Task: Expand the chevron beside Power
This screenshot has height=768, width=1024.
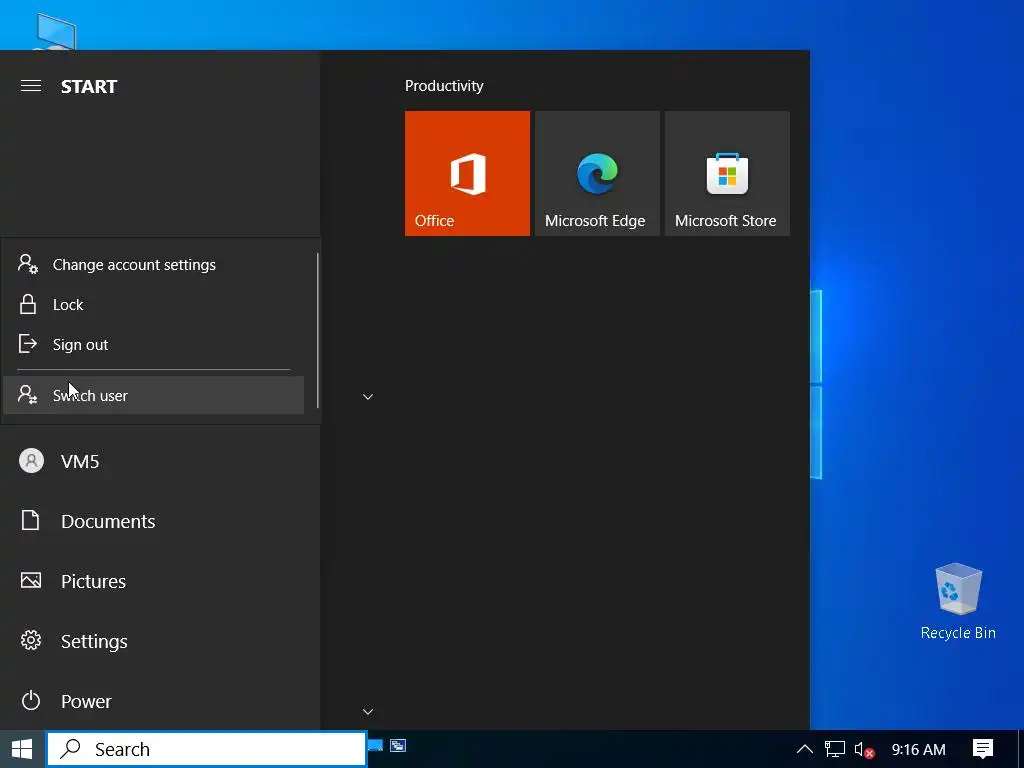Action: pyautogui.click(x=368, y=711)
